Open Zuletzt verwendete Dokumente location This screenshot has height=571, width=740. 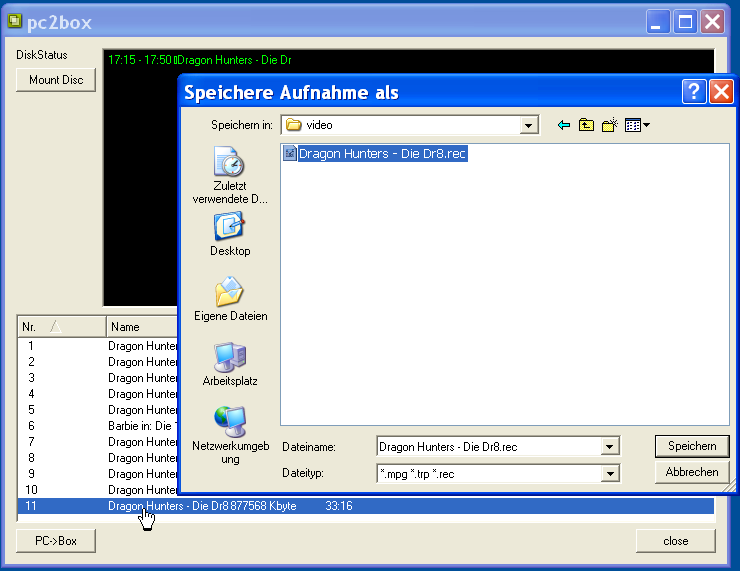[x=229, y=175]
